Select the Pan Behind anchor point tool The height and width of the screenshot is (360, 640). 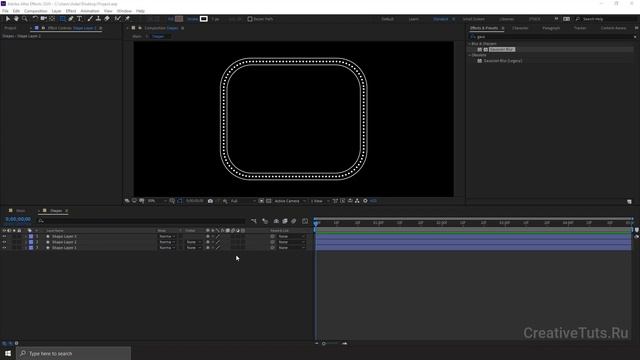[x=52, y=19]
